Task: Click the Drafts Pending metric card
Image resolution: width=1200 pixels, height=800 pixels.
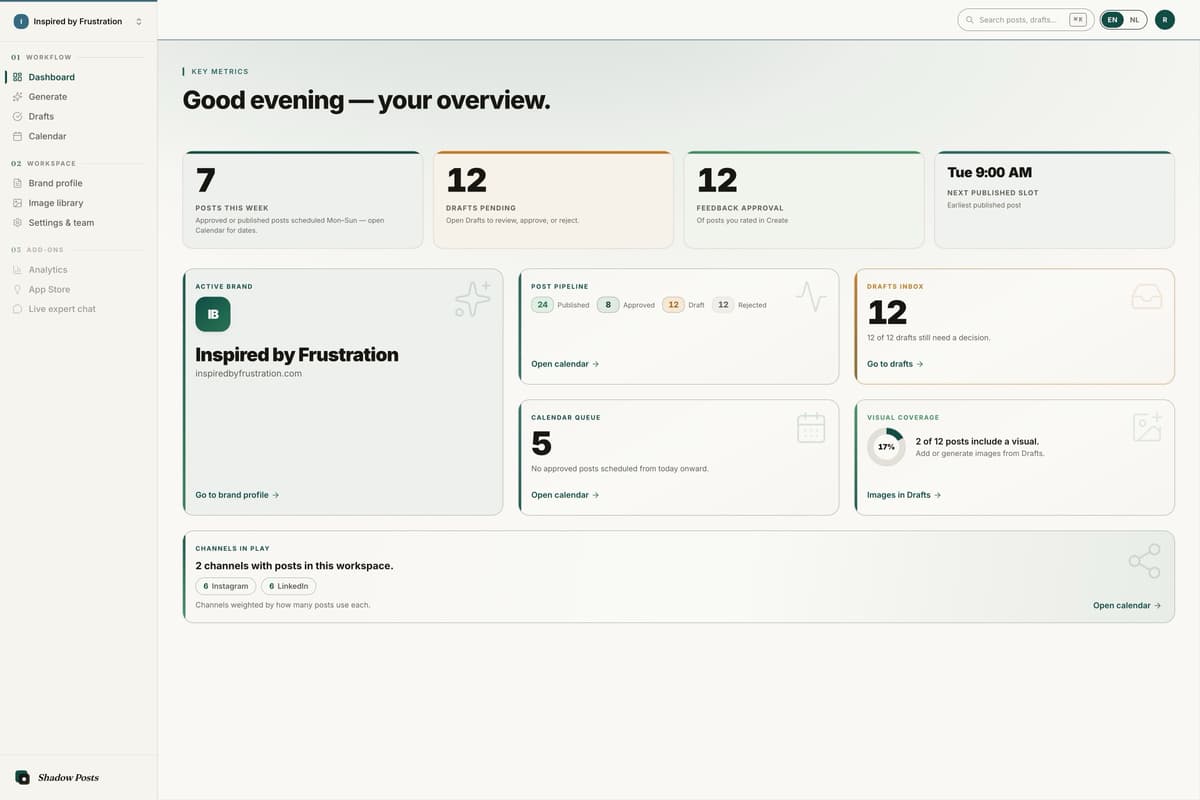Action: point(553,200)
